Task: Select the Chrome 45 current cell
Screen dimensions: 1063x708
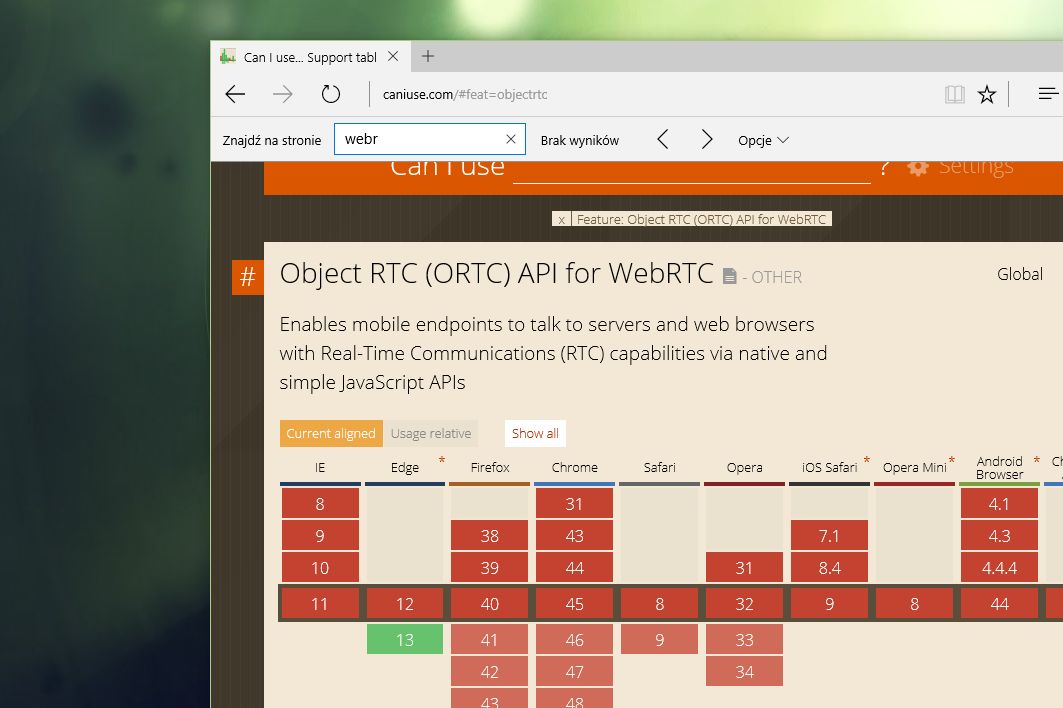Action: [x=574, y=604]
